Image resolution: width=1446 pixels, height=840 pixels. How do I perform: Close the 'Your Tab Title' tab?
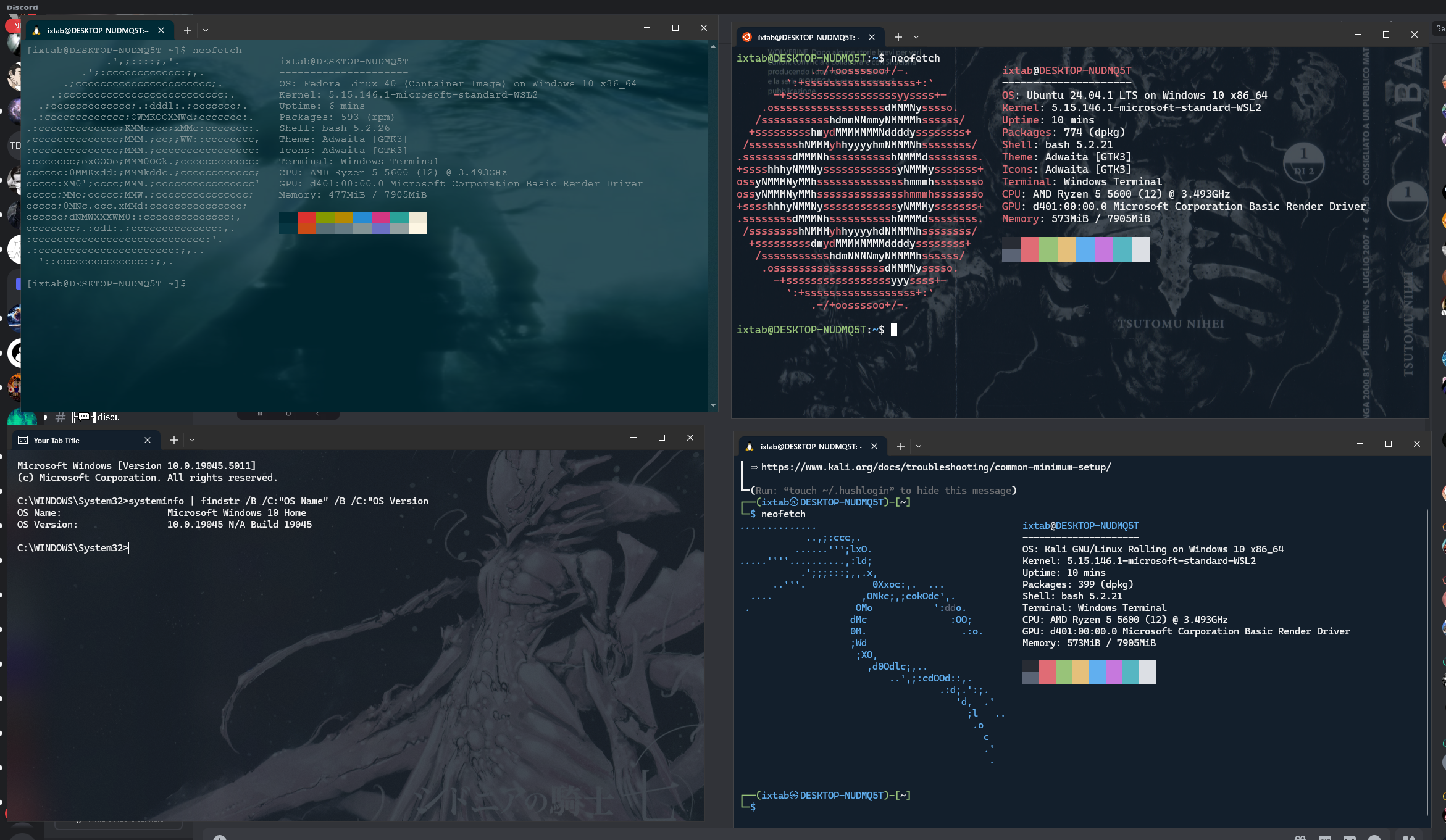click(x=148, y=440)
